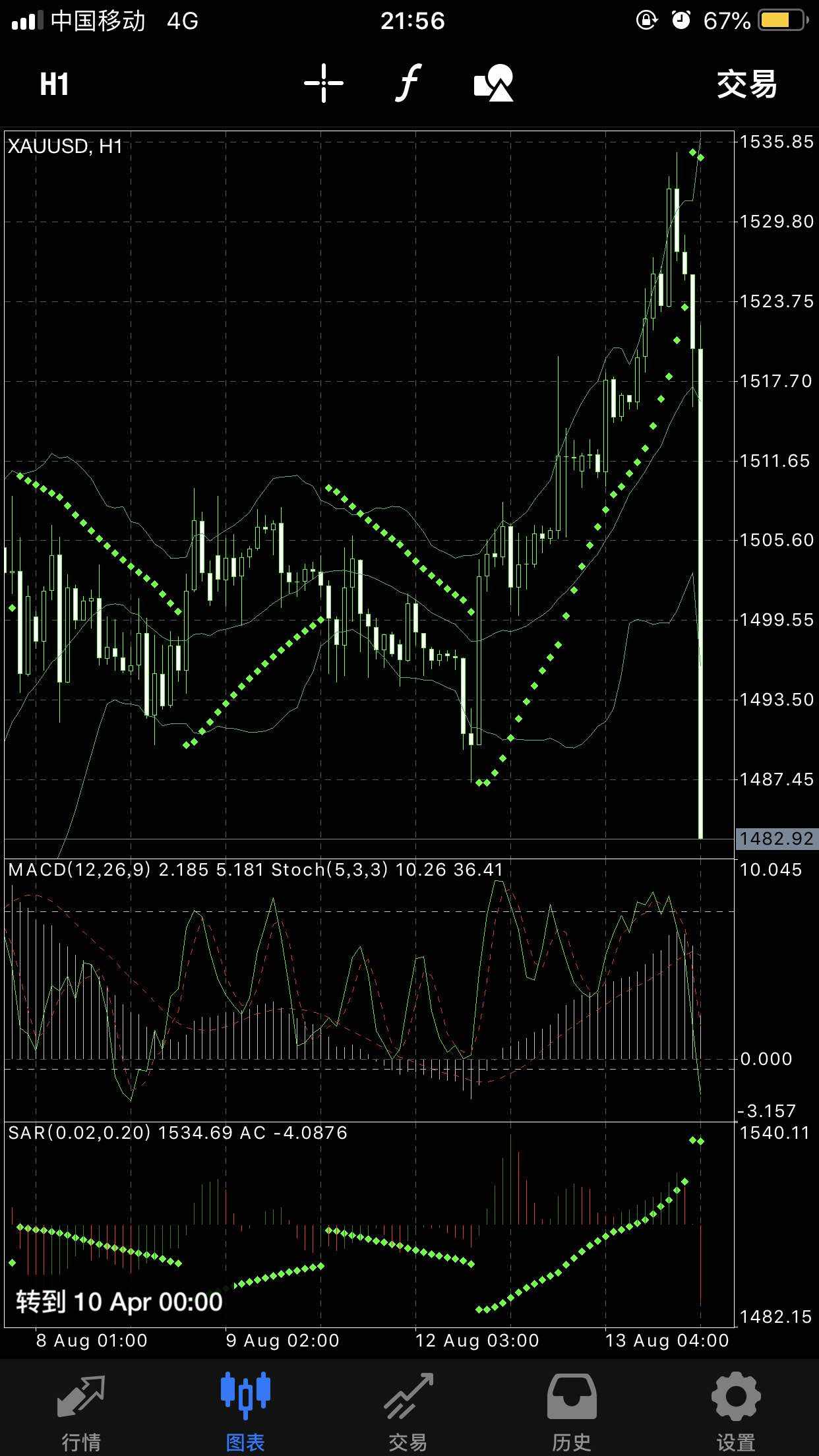This screenshot has height=1456, width=819.
Task: Click the Stoch(5,3,3) indicator label
Action: (x=330, y=870)
